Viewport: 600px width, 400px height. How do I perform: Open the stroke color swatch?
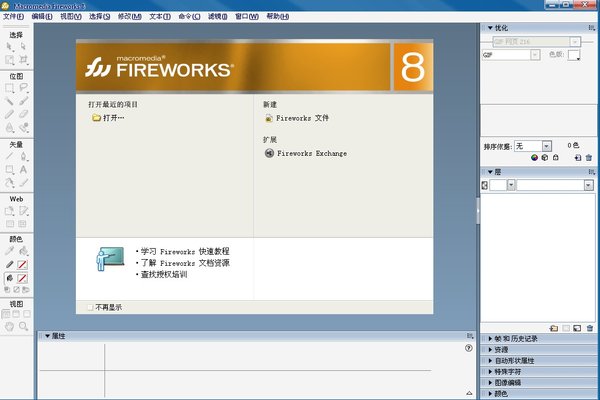coord(22,264)
